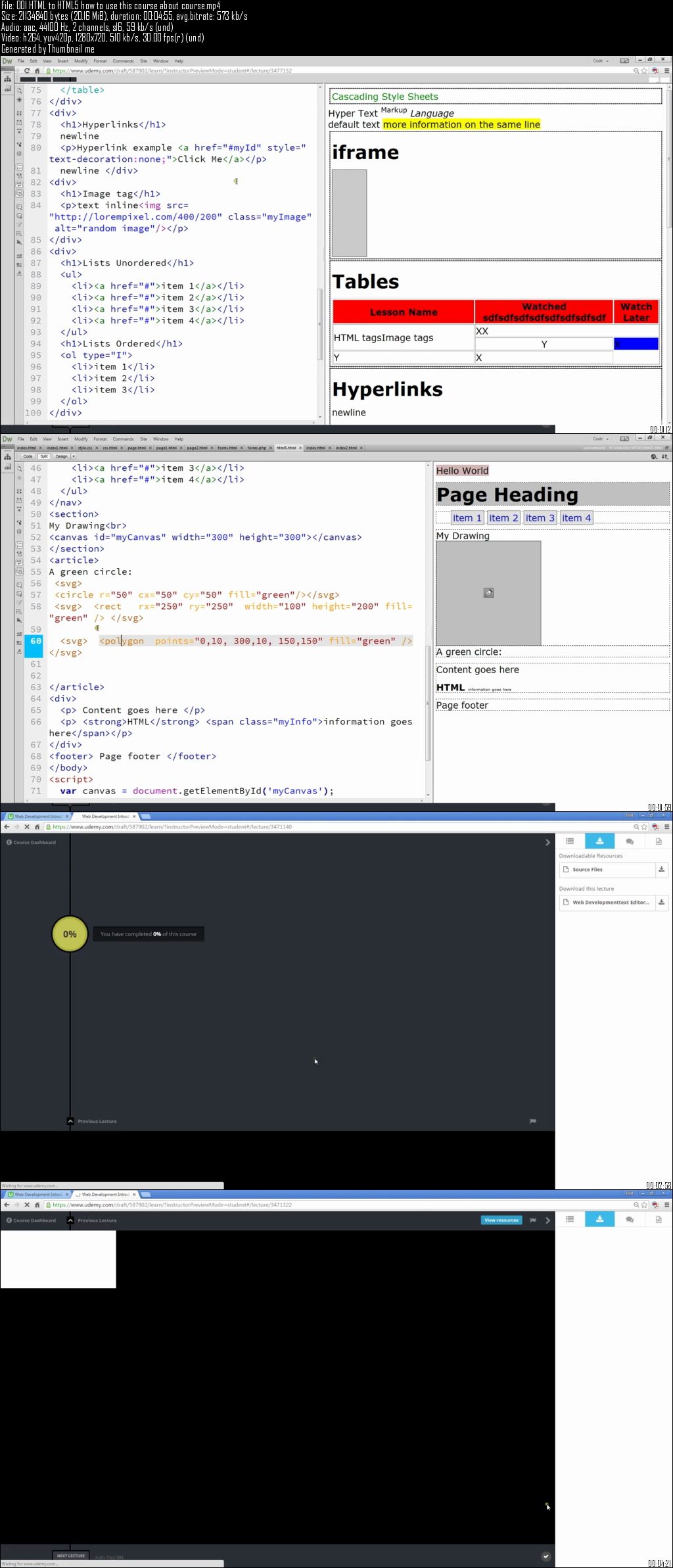
Task: Click the bookmark star beside lecture/3477152 URL
Action: click(x=645, y=71)
